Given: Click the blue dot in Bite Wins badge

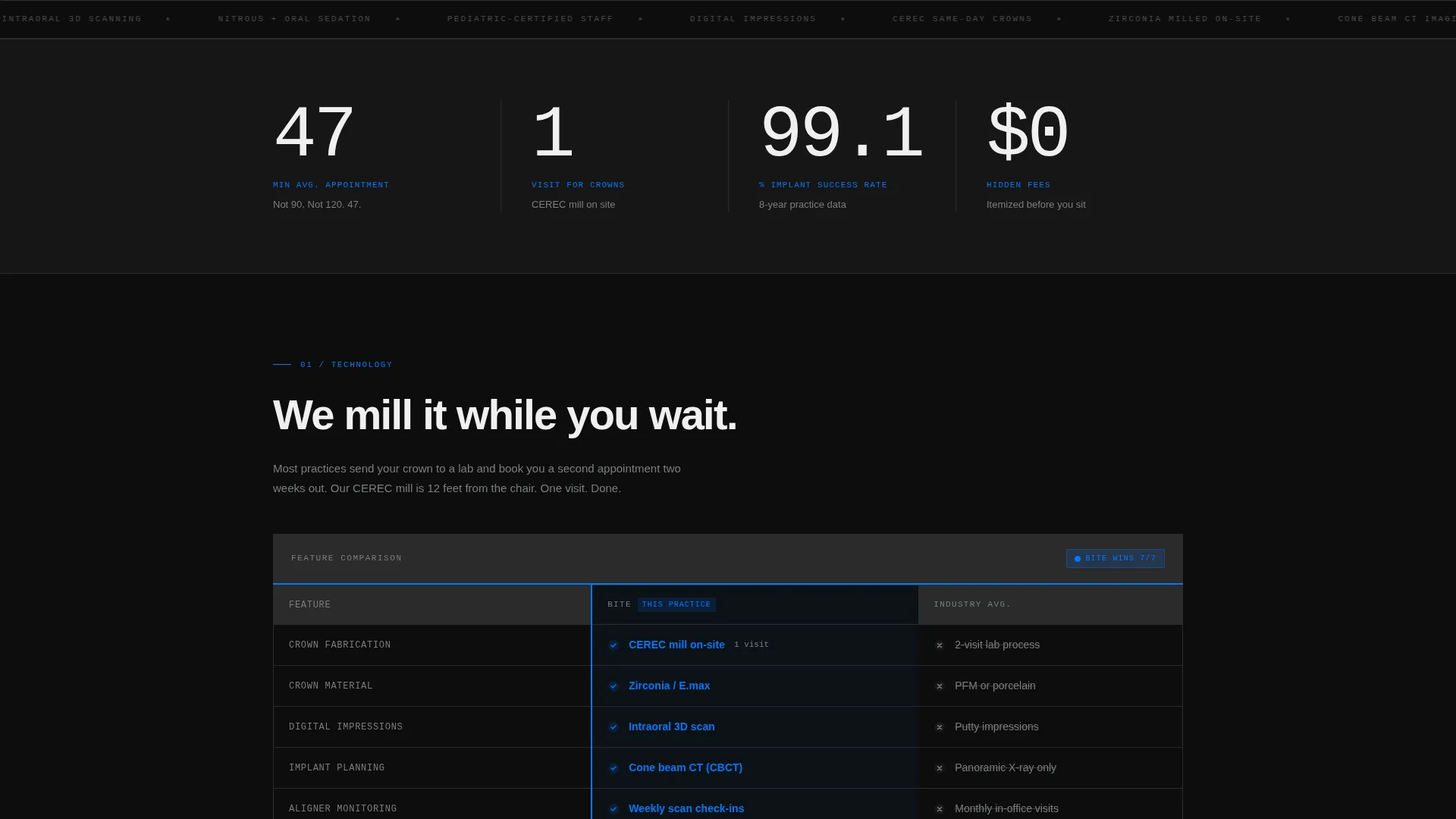Looking at the screenshot, I should pos(1078,559).
